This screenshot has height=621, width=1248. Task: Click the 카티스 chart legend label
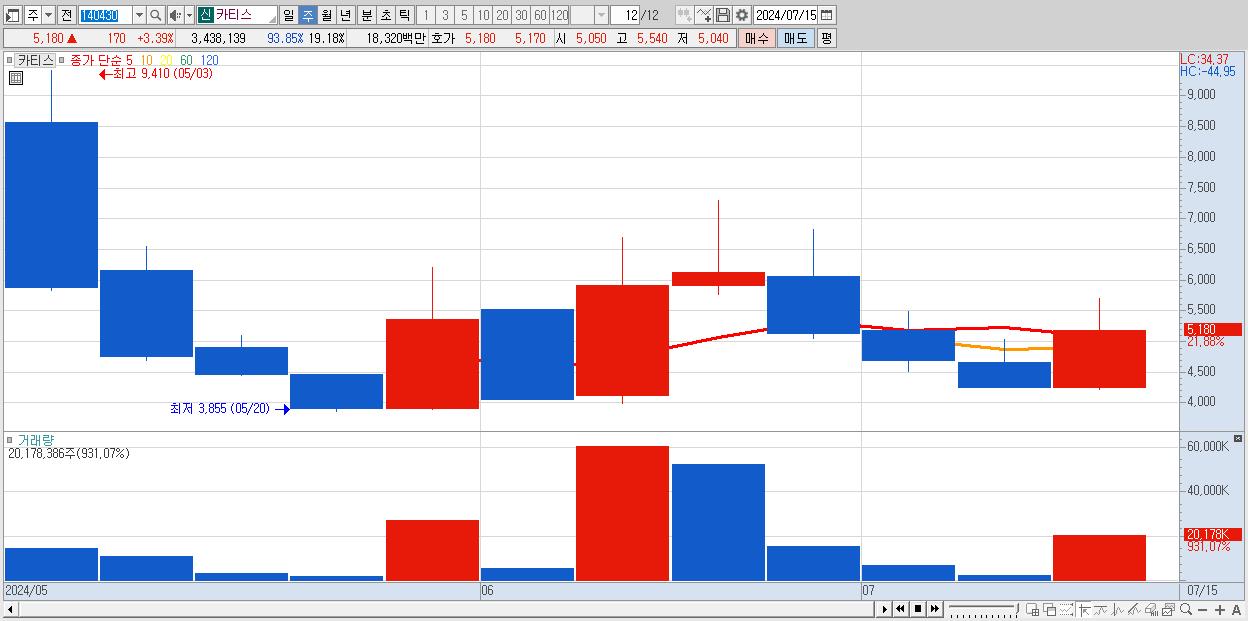coord(35,60)
